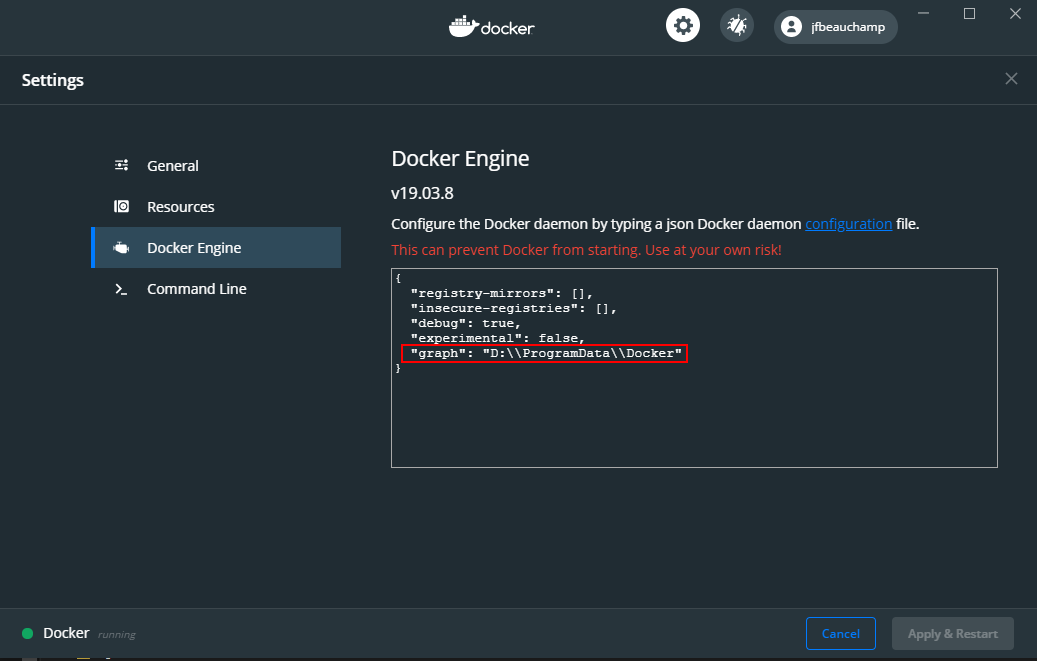Image resolution: width=1037 pixels, height=661 pixels.
Task: Open the Resources settings section
Action: pos(181,207)
